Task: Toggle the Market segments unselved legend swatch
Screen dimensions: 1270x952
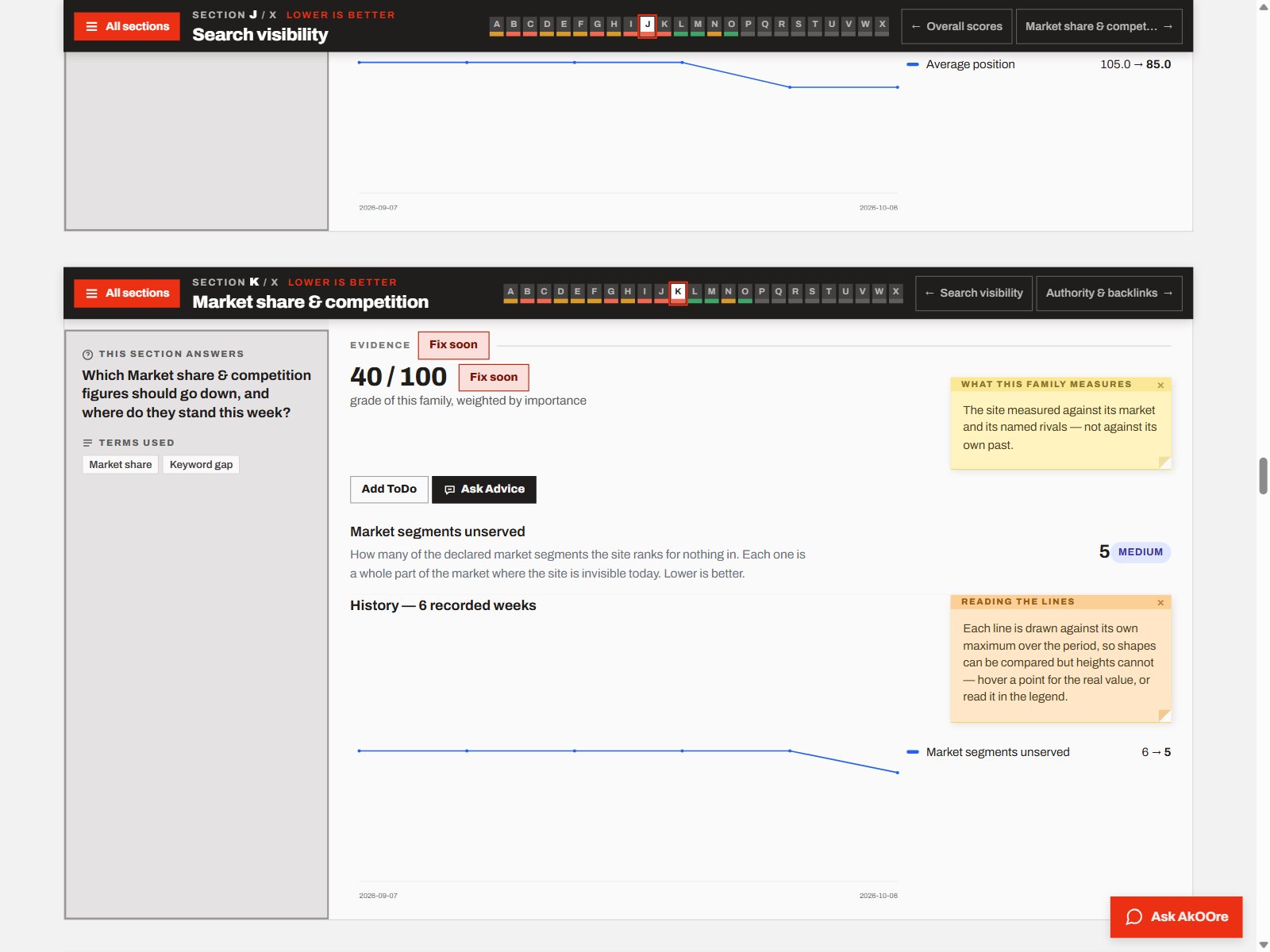Action: (913, 752)
